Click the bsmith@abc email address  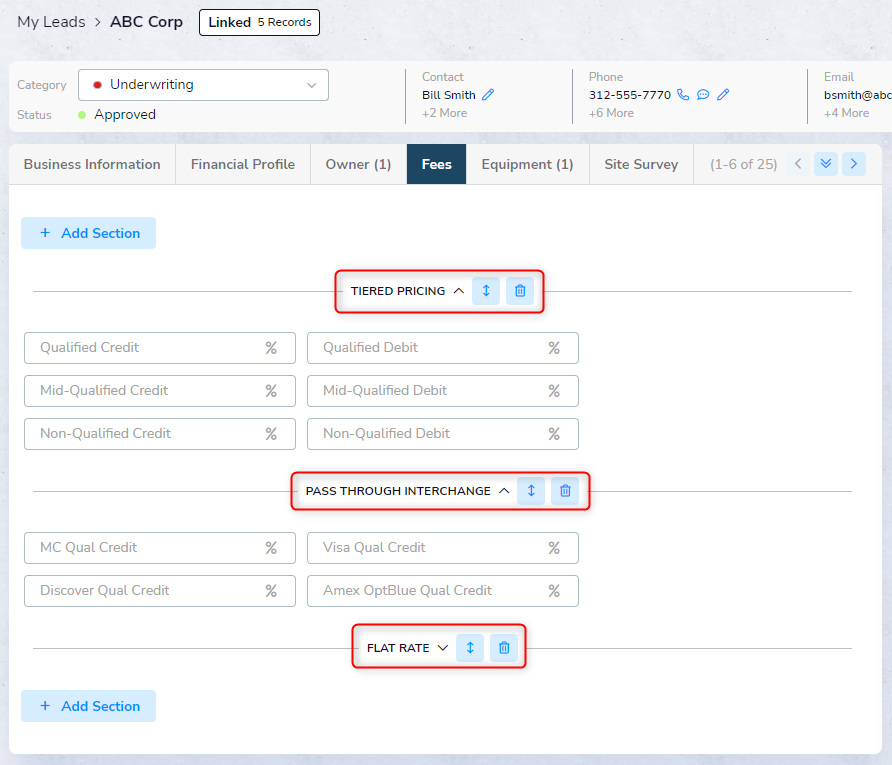[x=857, y=95]
